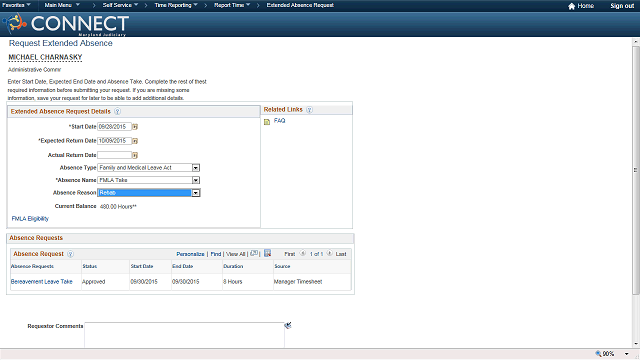The width and height of the screenshot is (640, 360).
Task: Show previous row arrow in Absence Request grid
Action: click(303, 253)
